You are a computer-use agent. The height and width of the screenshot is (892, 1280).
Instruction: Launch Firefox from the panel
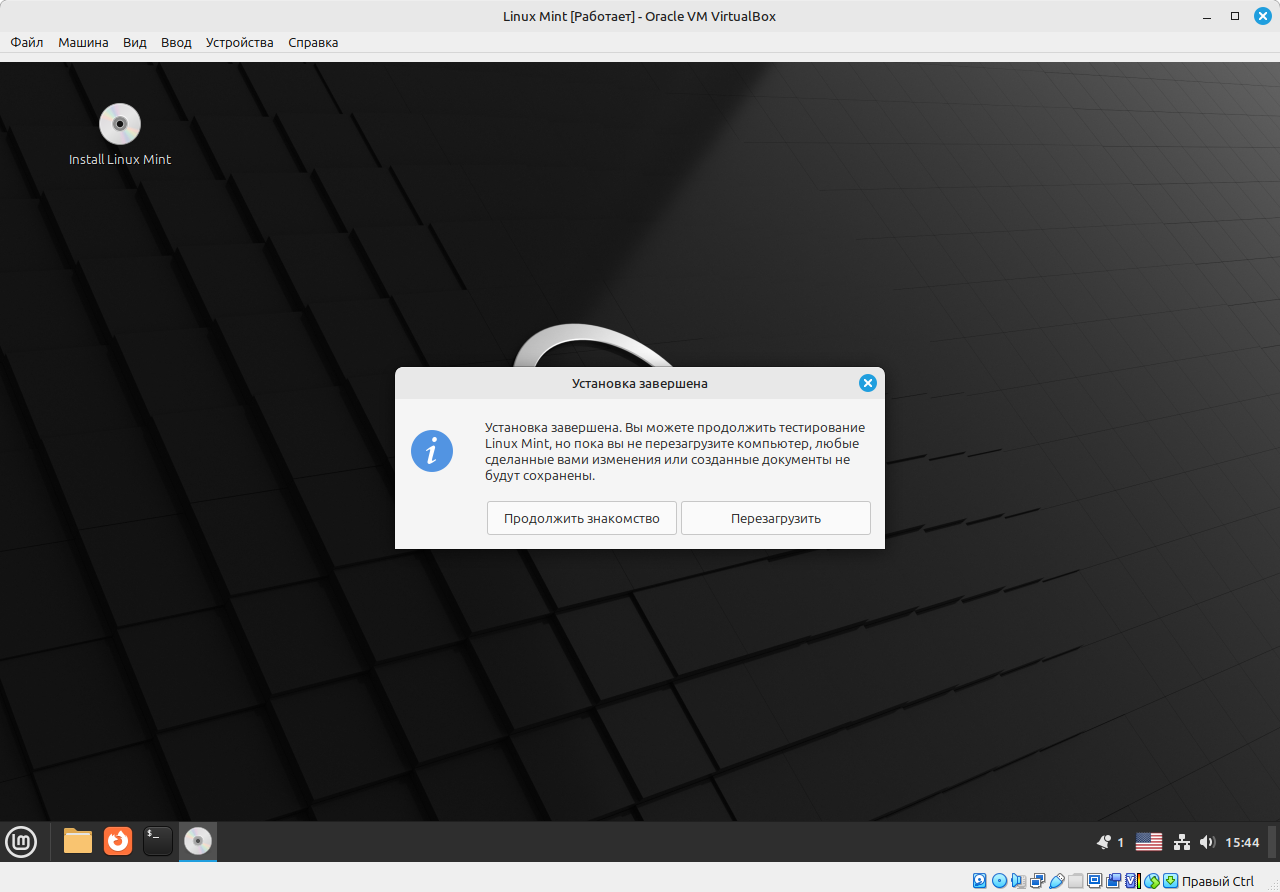pyautogui.click(x=118, y=841)
